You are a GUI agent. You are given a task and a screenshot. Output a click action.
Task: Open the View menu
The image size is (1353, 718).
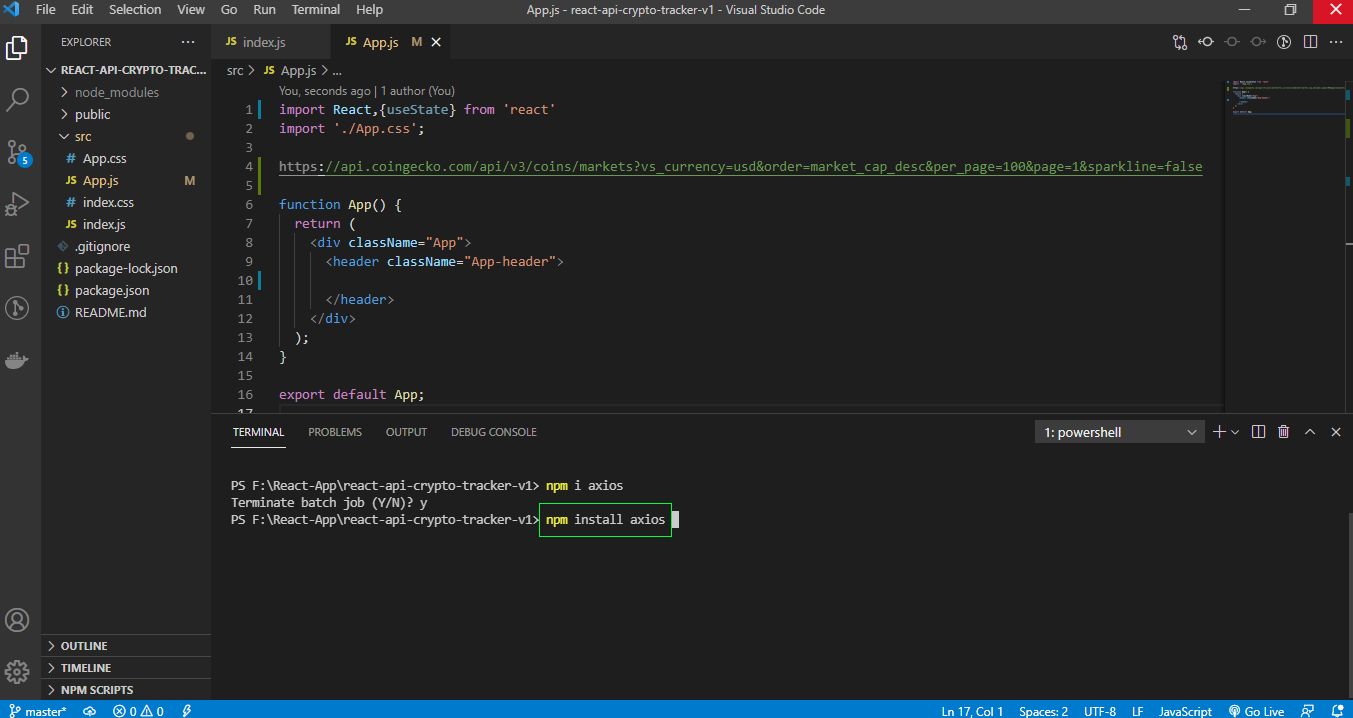click(191, 9)
